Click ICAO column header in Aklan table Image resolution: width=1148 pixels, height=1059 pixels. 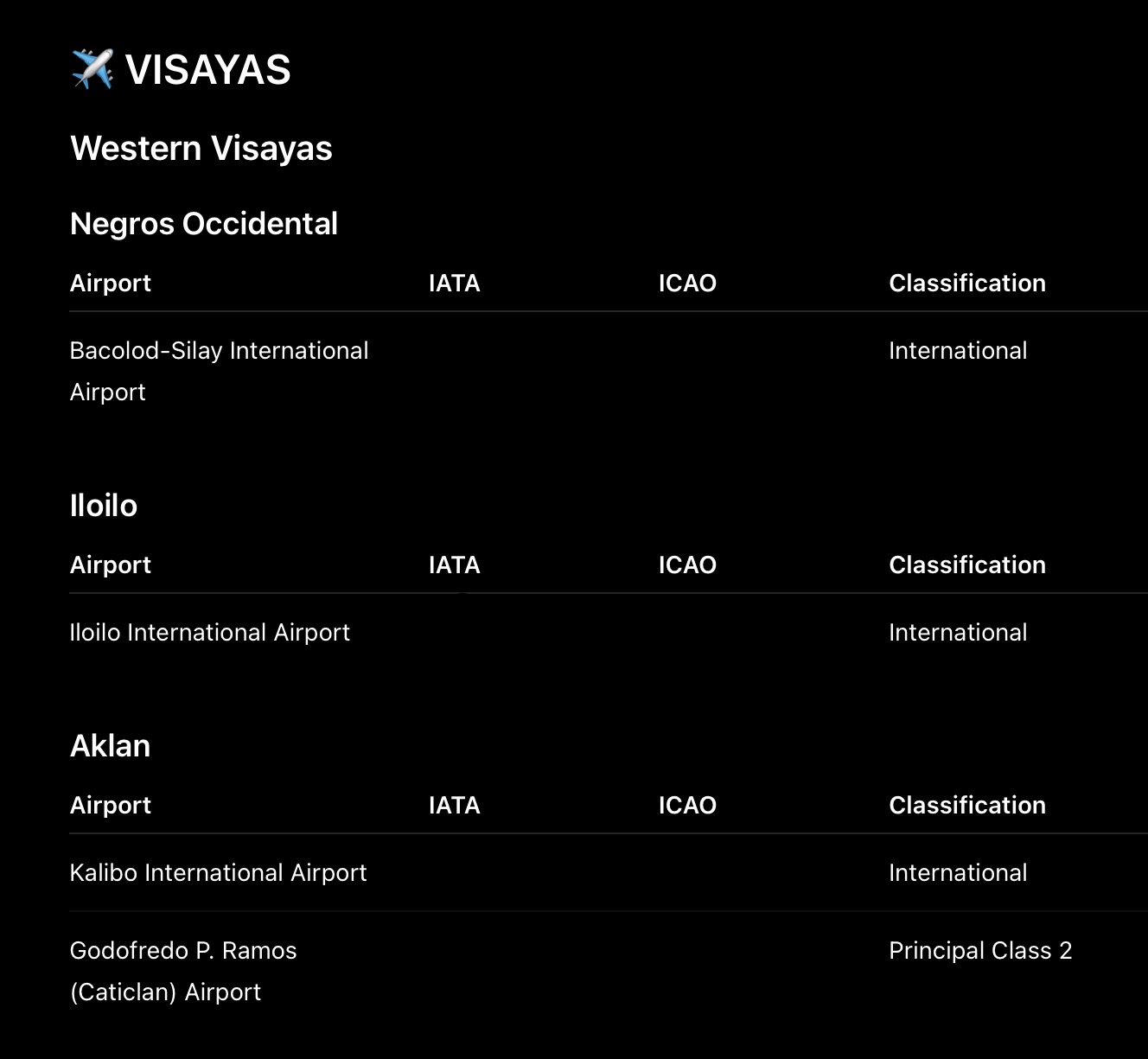687,806
